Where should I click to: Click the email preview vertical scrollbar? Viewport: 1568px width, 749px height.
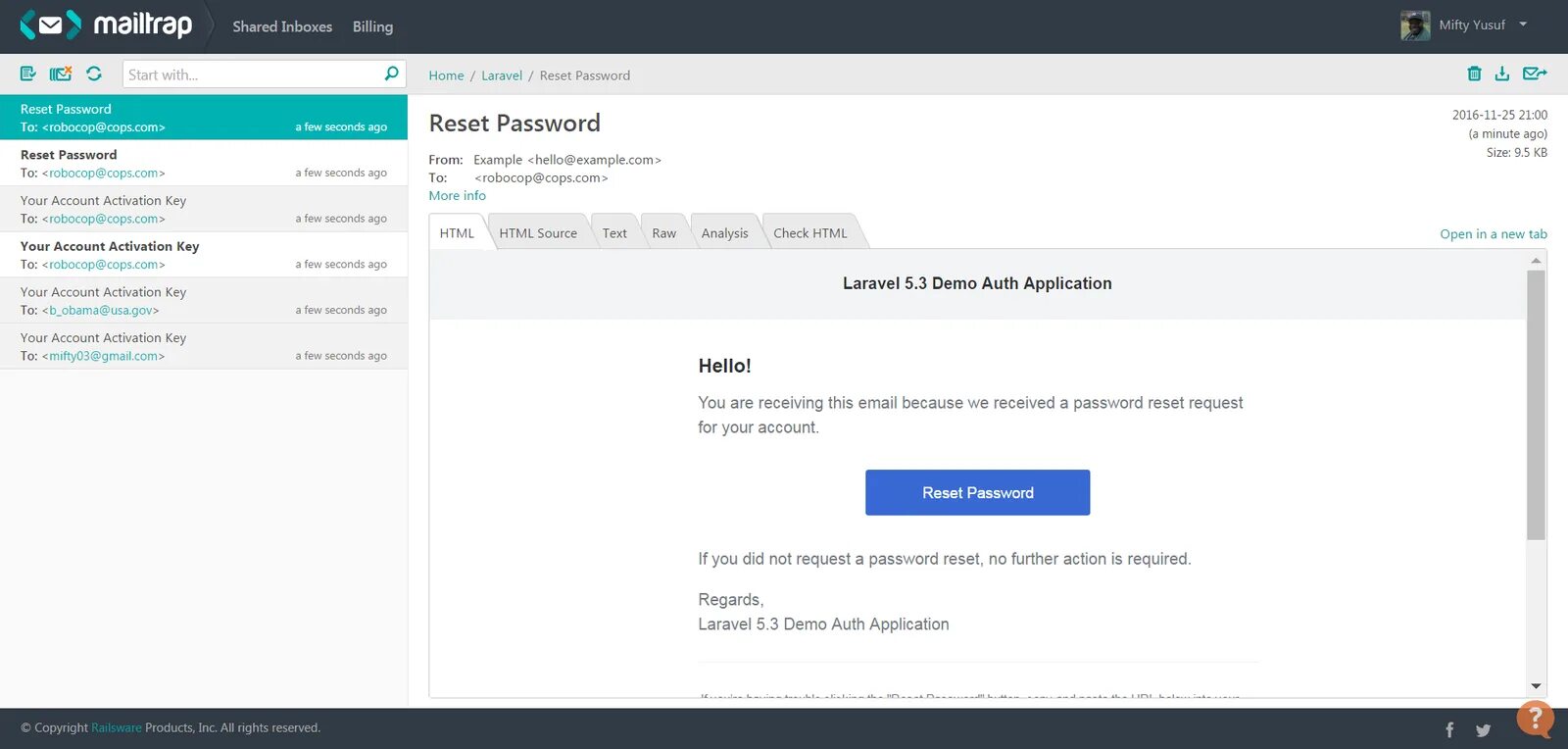pyautogui.click(x=1536, y=404)
